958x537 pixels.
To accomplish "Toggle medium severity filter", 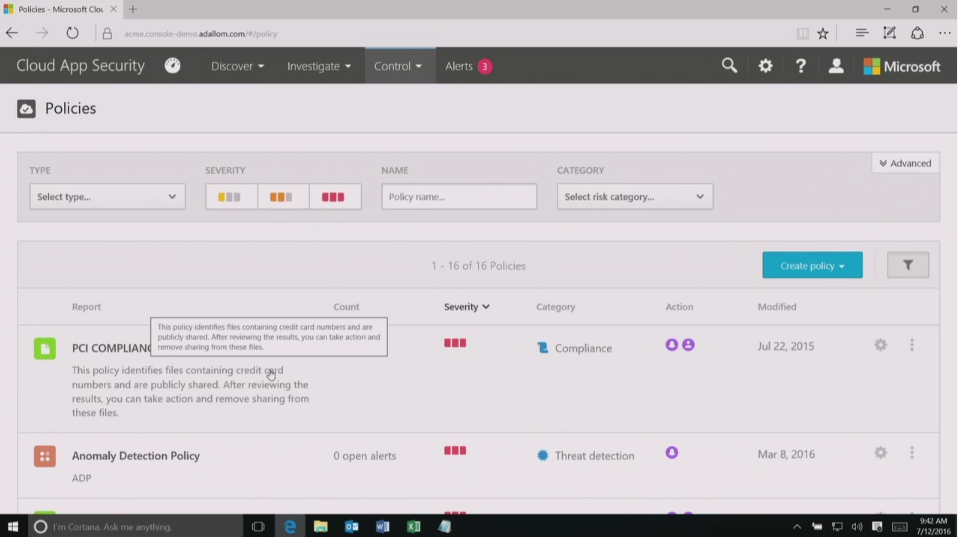I will pyautogui.click(x=283, y=197).
